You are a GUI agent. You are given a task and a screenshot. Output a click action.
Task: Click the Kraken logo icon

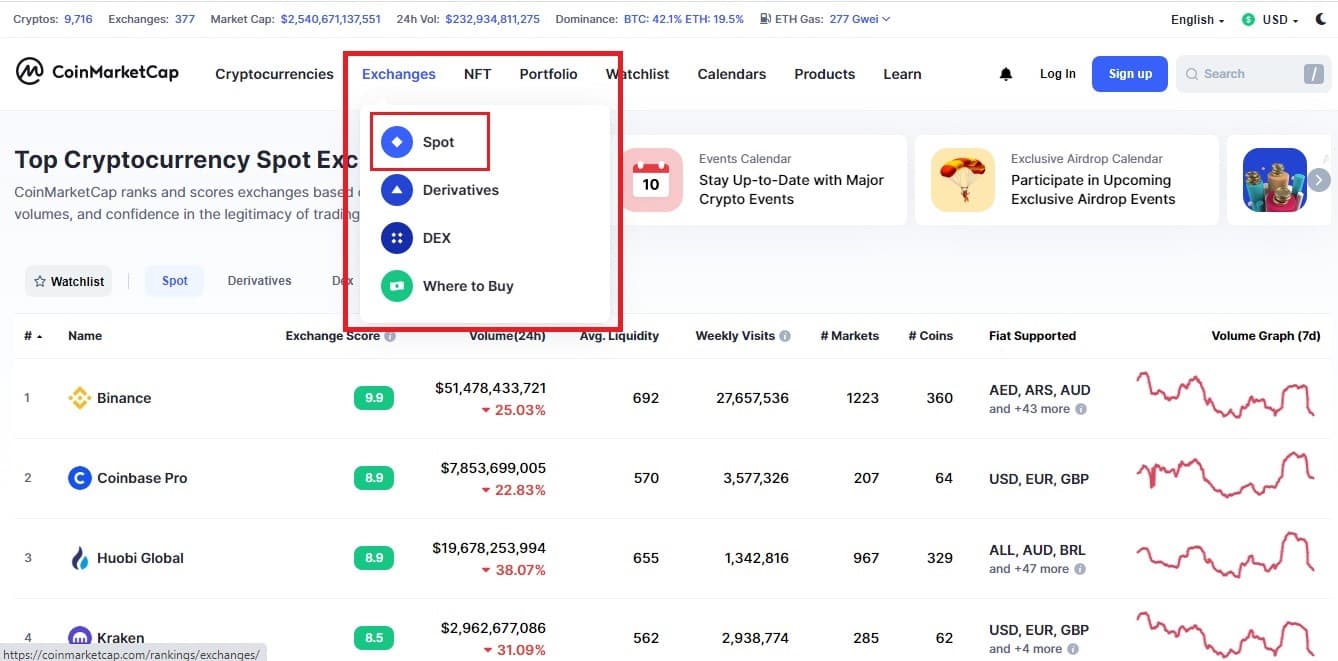79,637
